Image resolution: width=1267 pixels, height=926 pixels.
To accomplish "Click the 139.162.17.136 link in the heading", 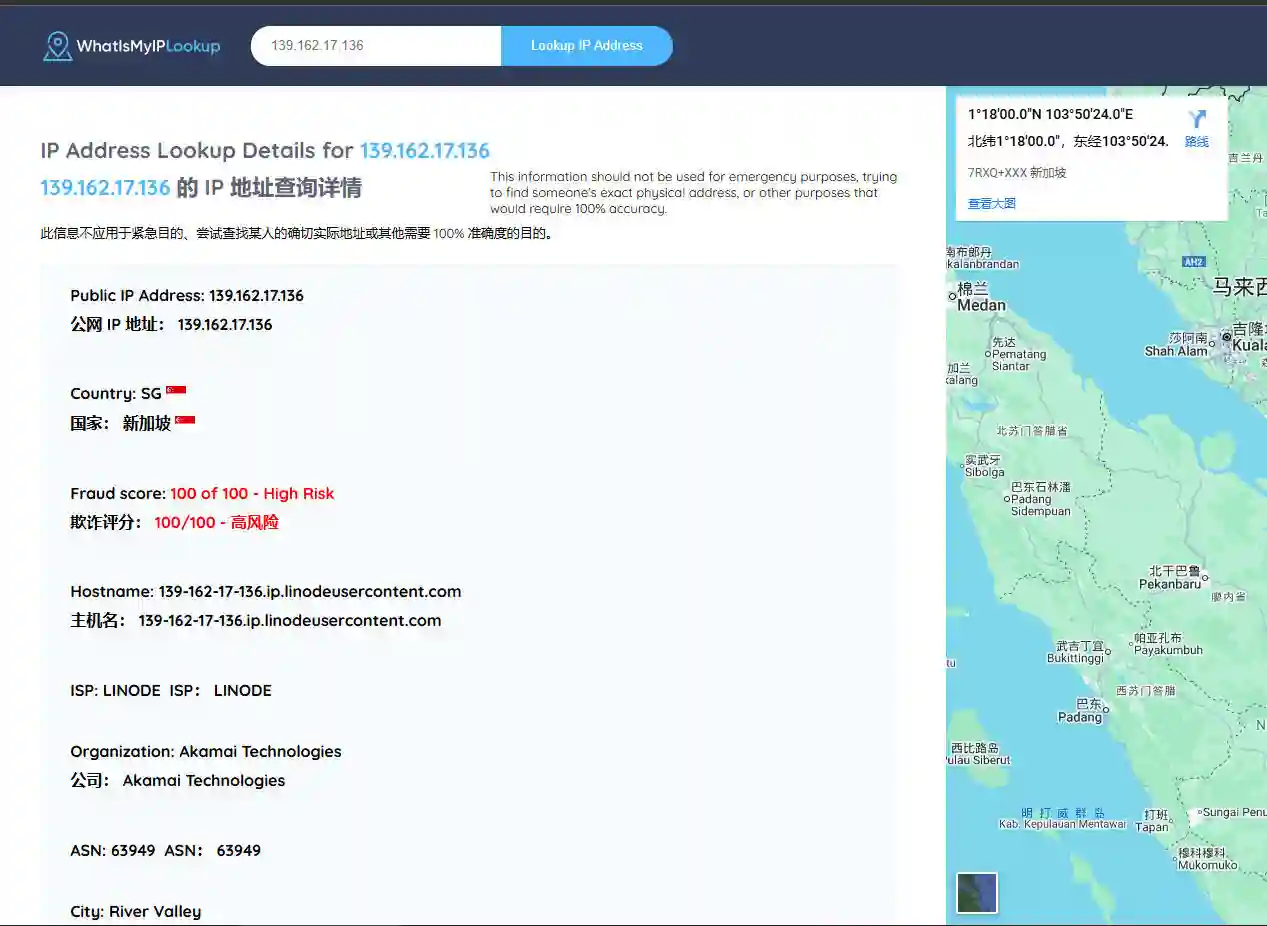I will 424,151.
